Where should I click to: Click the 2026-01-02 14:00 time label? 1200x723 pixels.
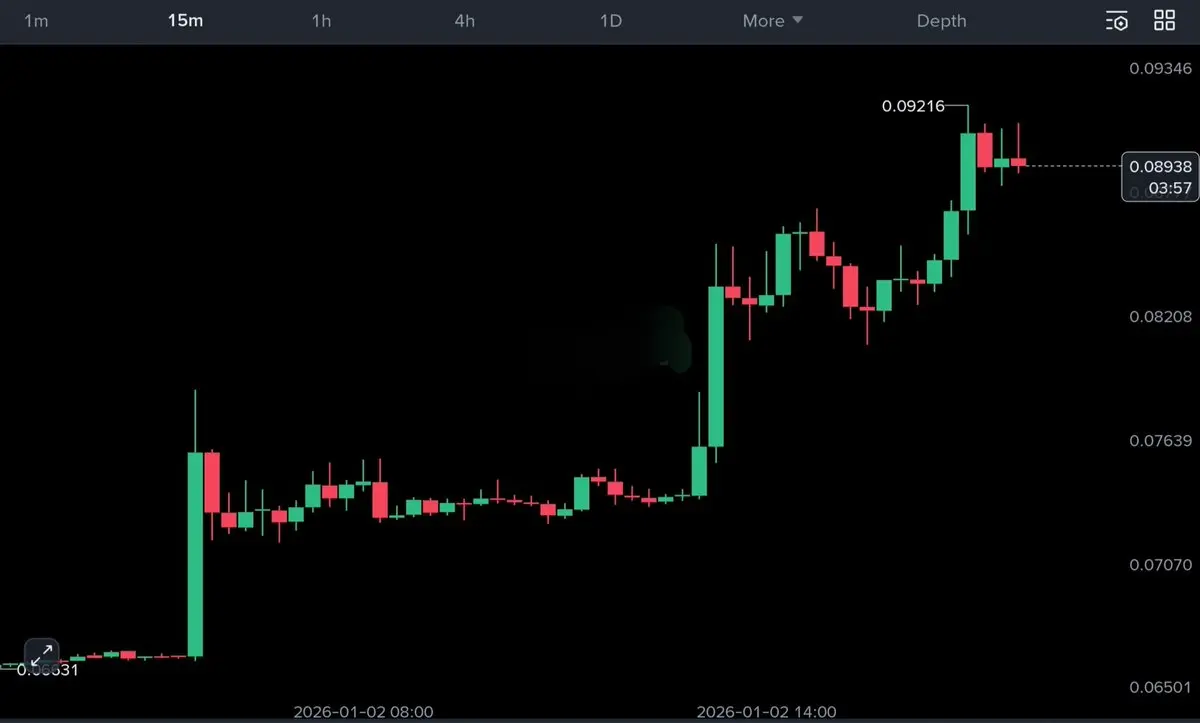(766, 712)
